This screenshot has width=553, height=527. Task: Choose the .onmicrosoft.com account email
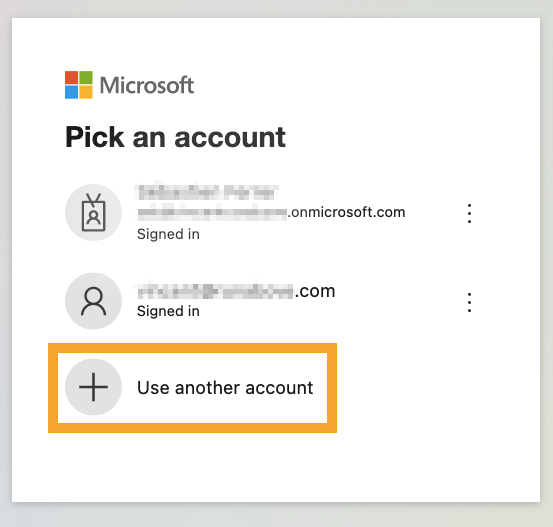(271, 212)
